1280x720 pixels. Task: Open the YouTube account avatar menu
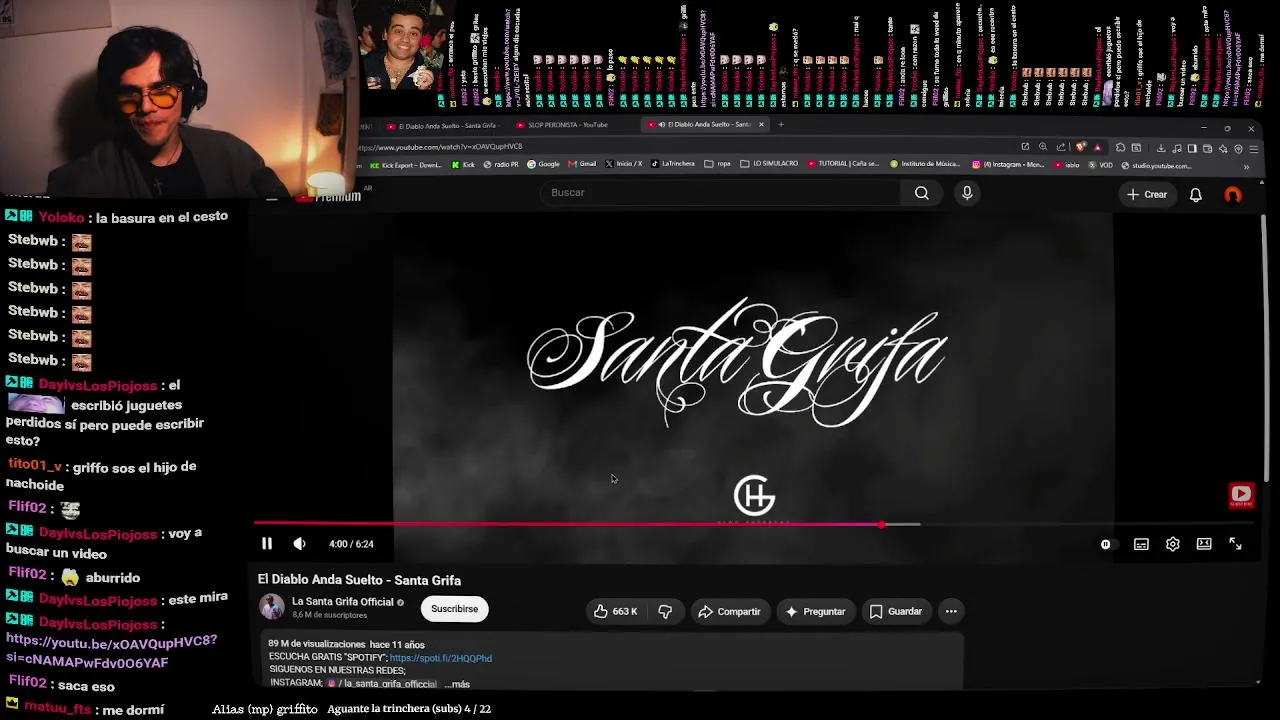click(x=1233, y=195)
